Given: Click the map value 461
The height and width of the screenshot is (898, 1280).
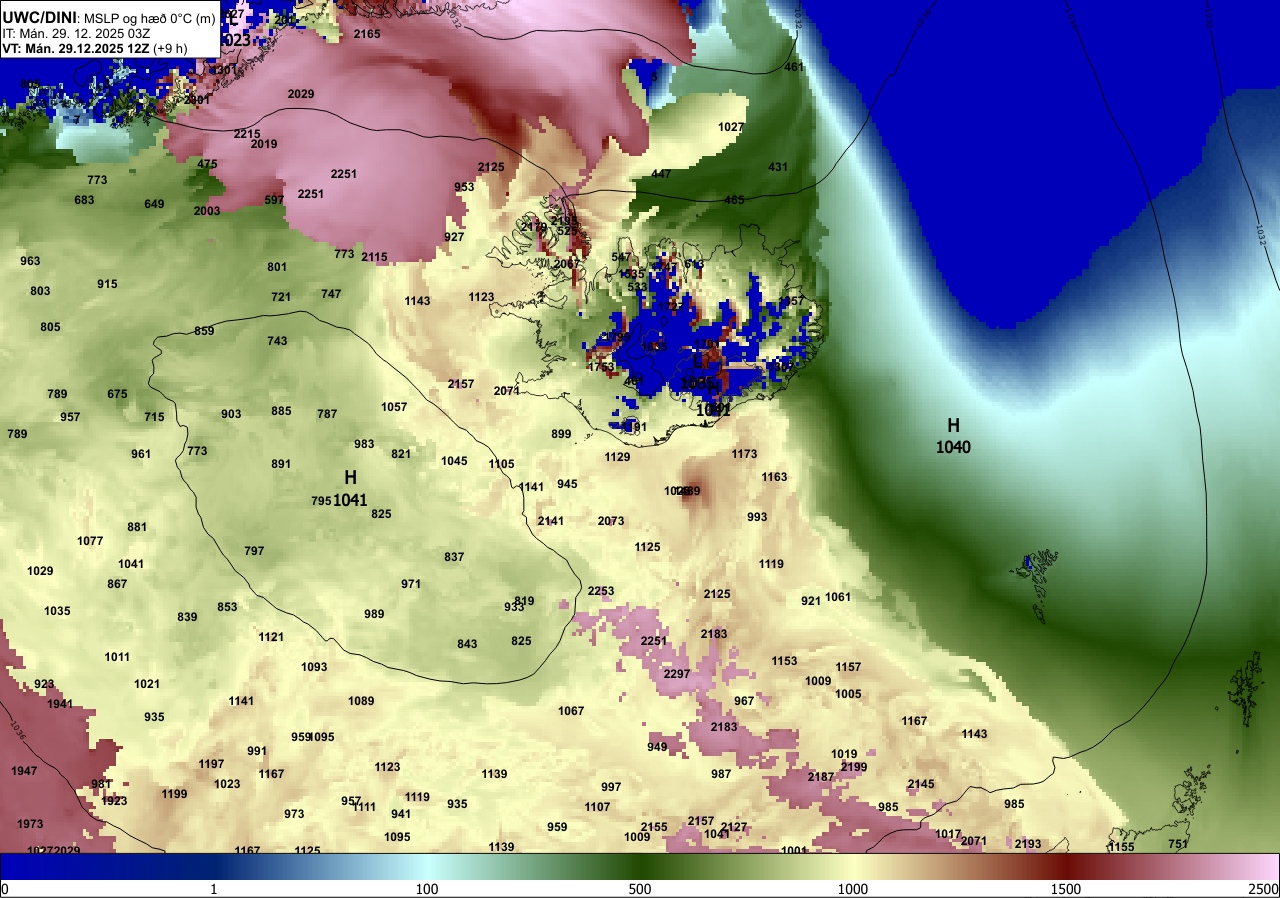Looking at the screenshot, I should (794, 67).
